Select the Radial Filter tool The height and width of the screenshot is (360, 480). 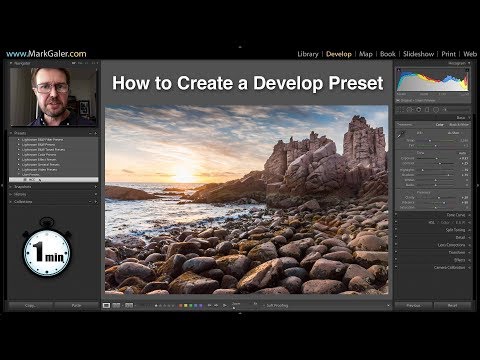click(436, 110)
